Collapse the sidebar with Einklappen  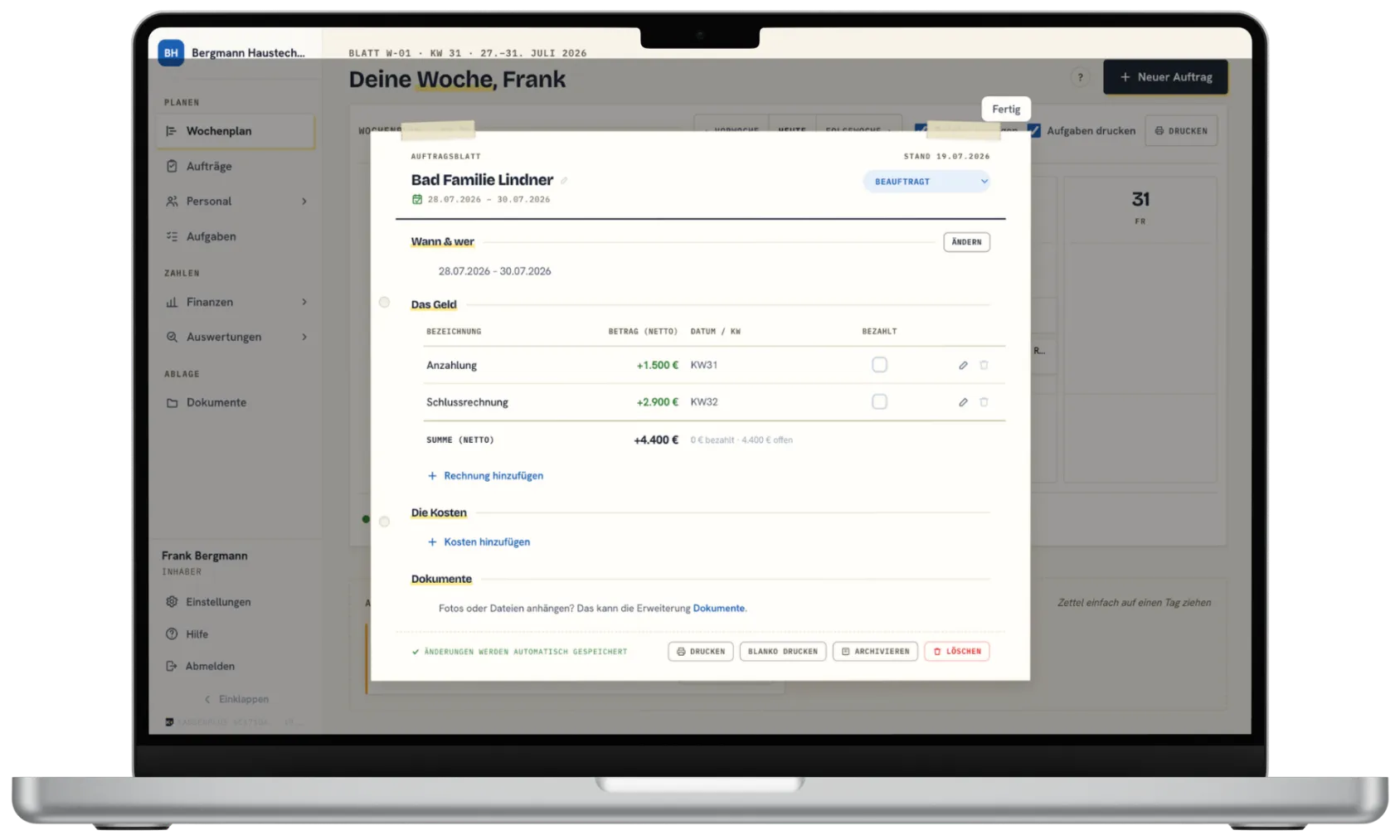(x=236, y=699)
